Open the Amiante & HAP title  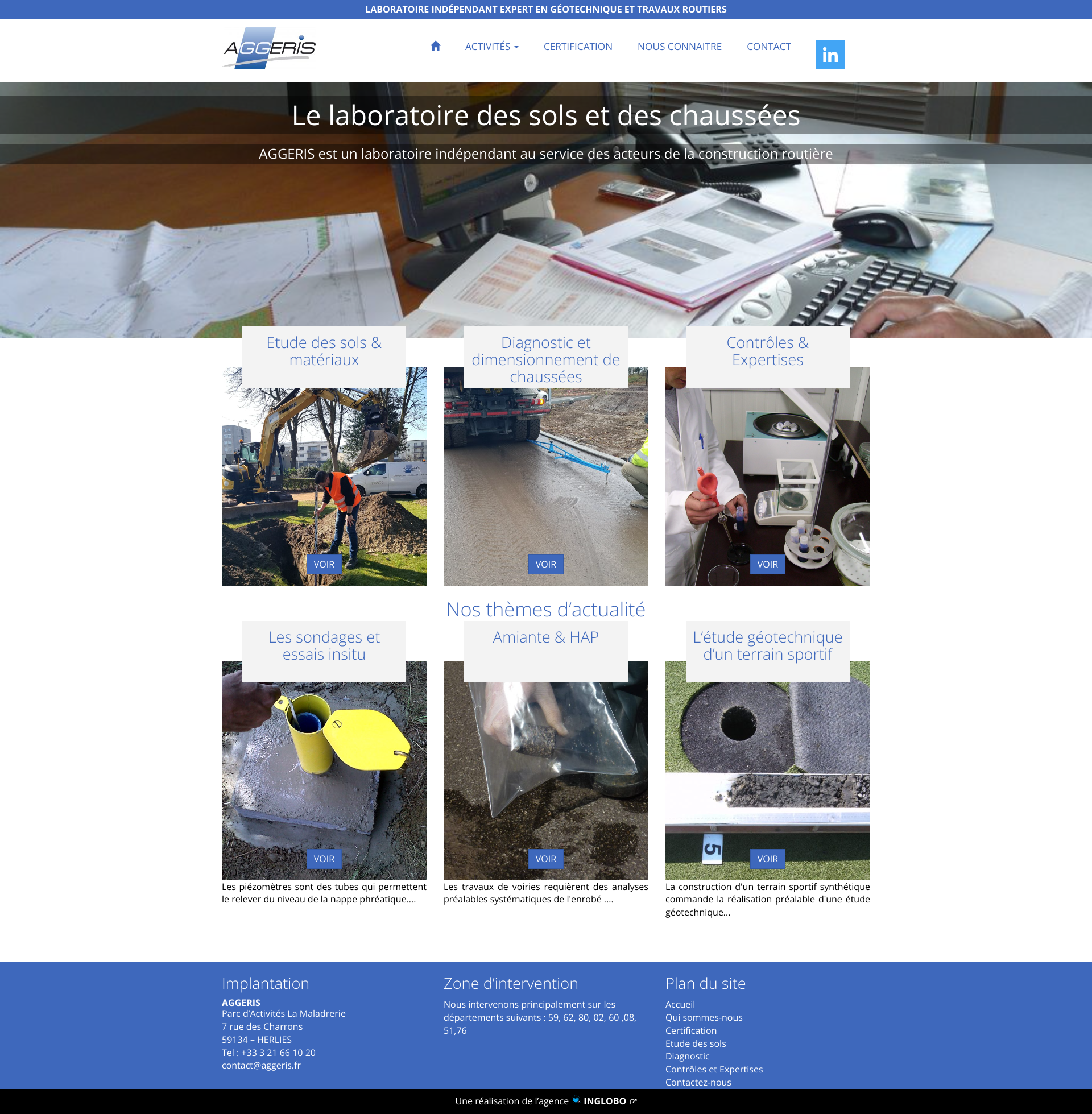coord(545,637)
